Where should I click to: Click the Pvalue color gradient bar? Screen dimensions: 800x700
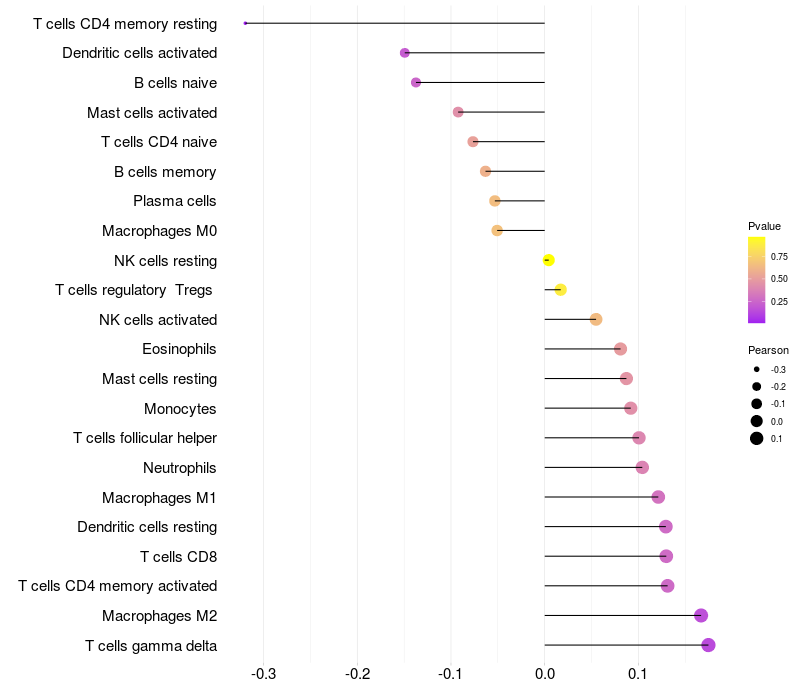point(757,280)
